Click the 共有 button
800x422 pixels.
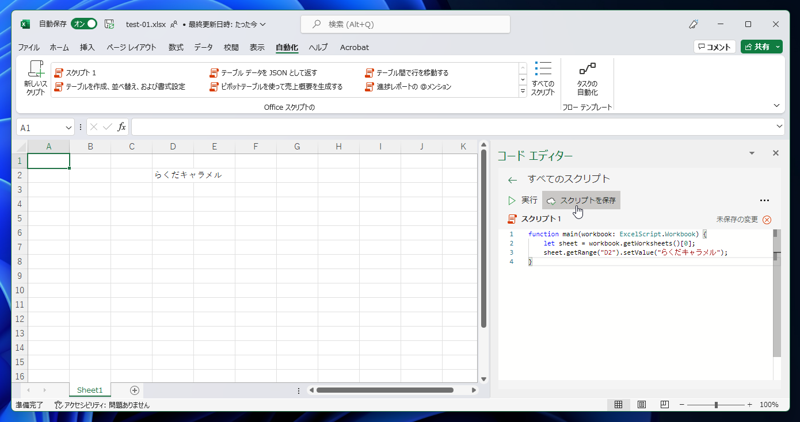(x=757, y=47)
